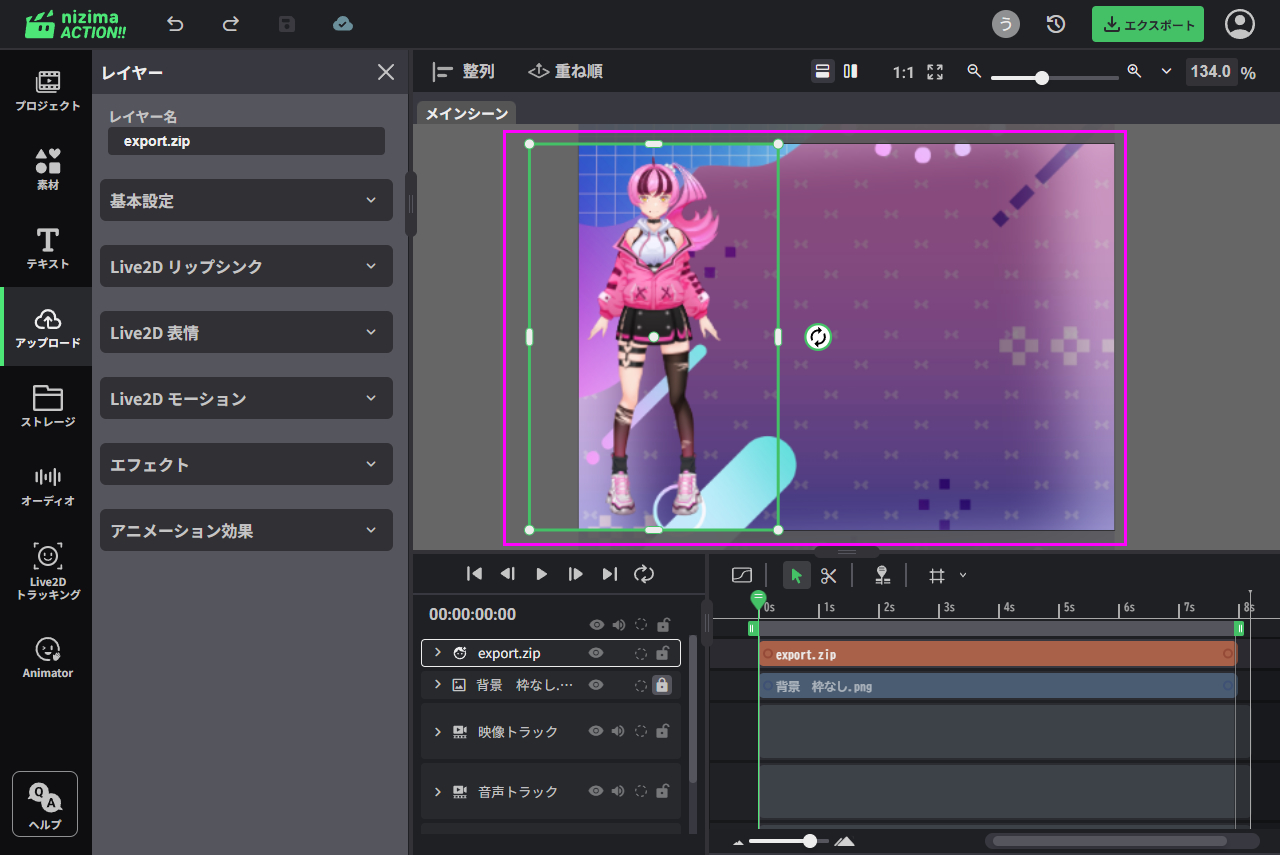The image size is (1280, 855).
Task: Click the redo arrow icon
Action: pos(231,24)
